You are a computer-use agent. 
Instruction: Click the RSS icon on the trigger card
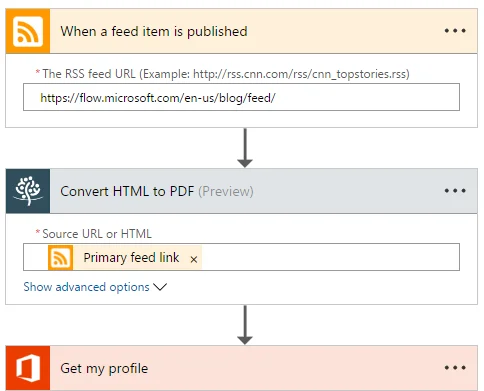tap(28, 31)
